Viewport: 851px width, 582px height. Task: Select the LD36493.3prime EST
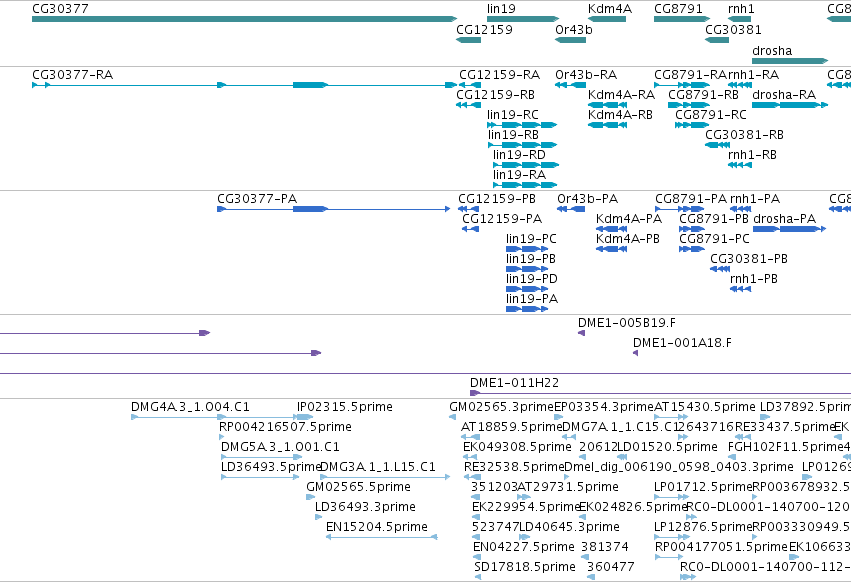pyautogui.click(x=319, y=517)
